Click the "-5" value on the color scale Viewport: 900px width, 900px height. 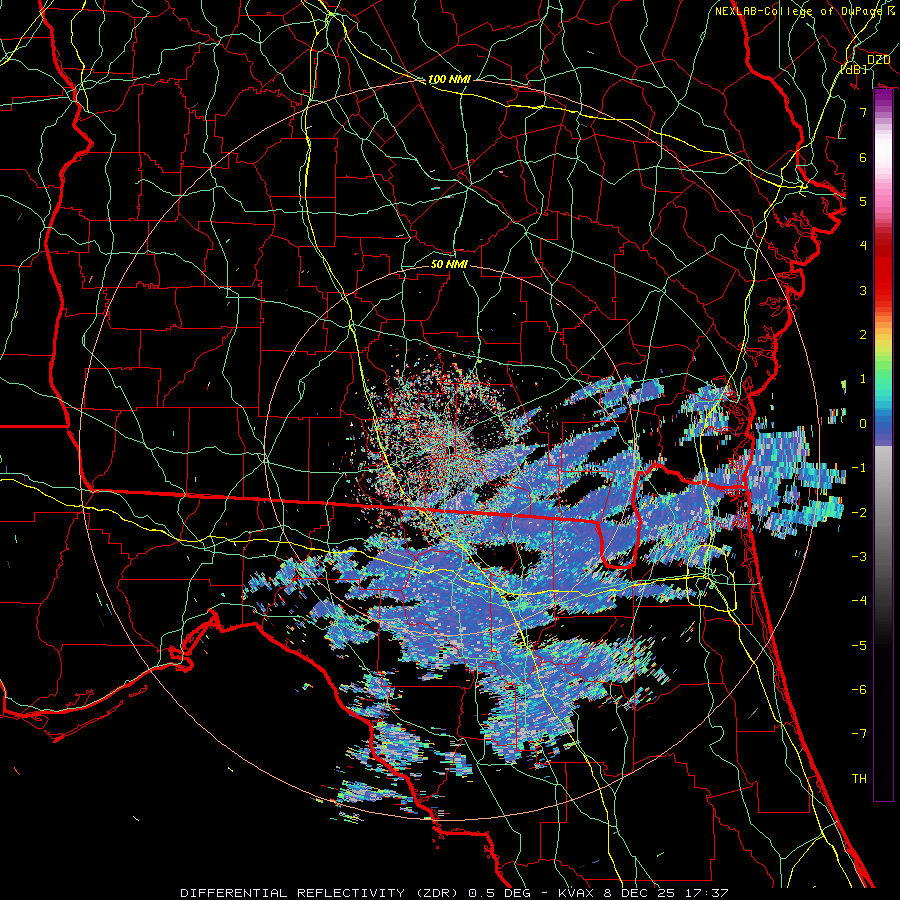[x=859, y=645]
